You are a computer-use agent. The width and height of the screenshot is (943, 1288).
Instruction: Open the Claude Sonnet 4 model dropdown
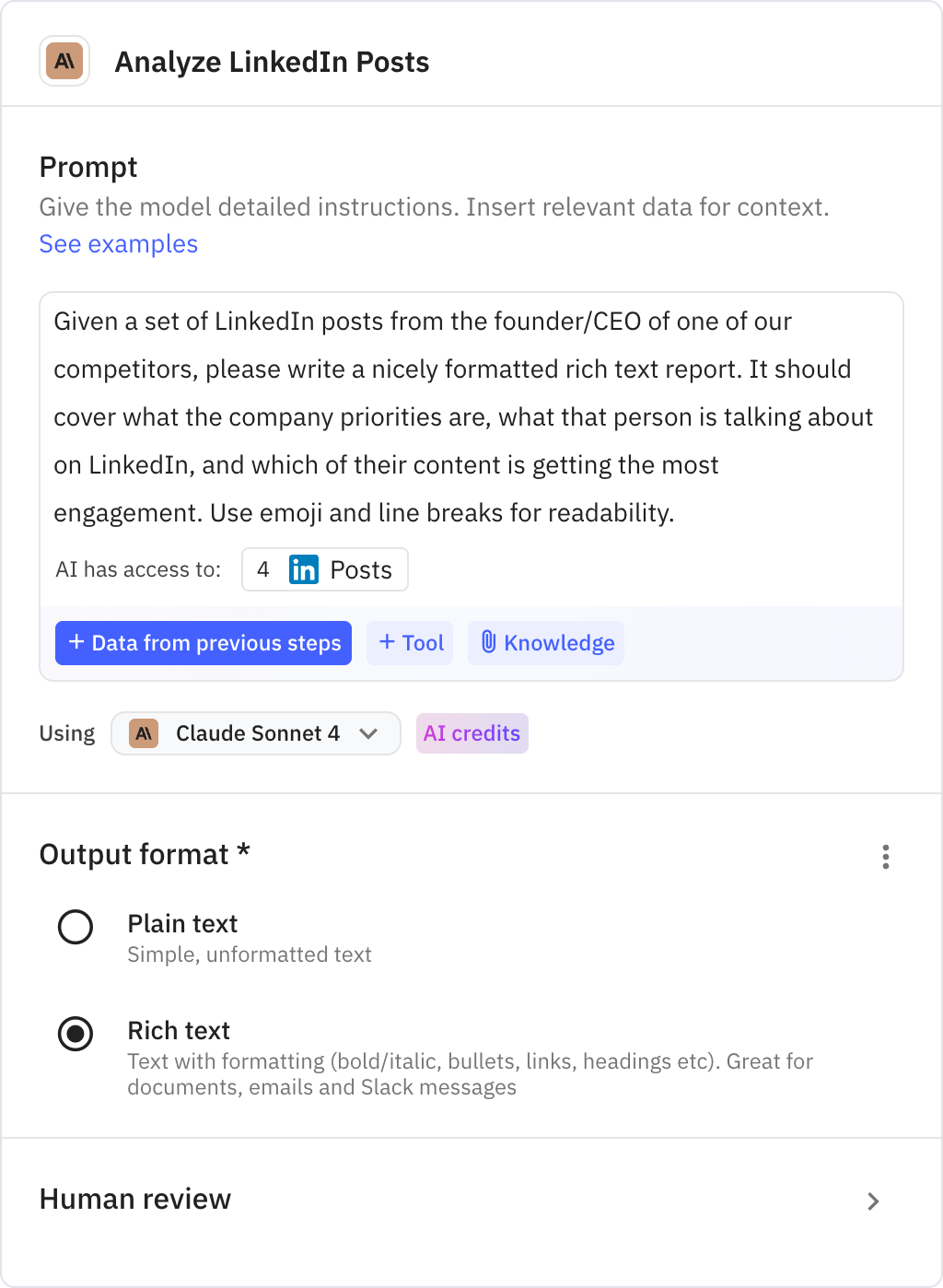click(368, 733)
